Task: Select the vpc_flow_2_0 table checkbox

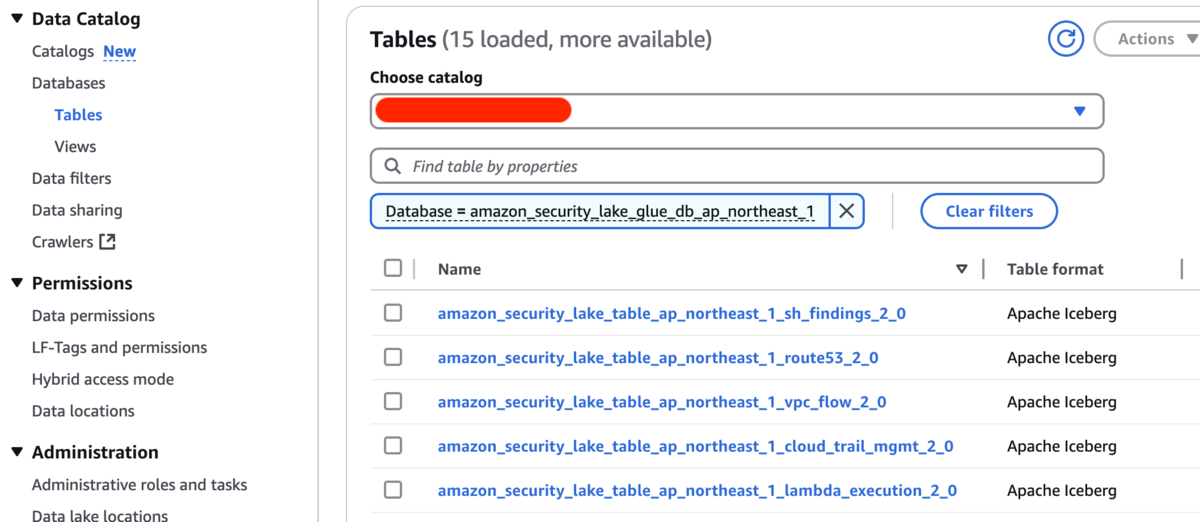Action: (393, 401)
